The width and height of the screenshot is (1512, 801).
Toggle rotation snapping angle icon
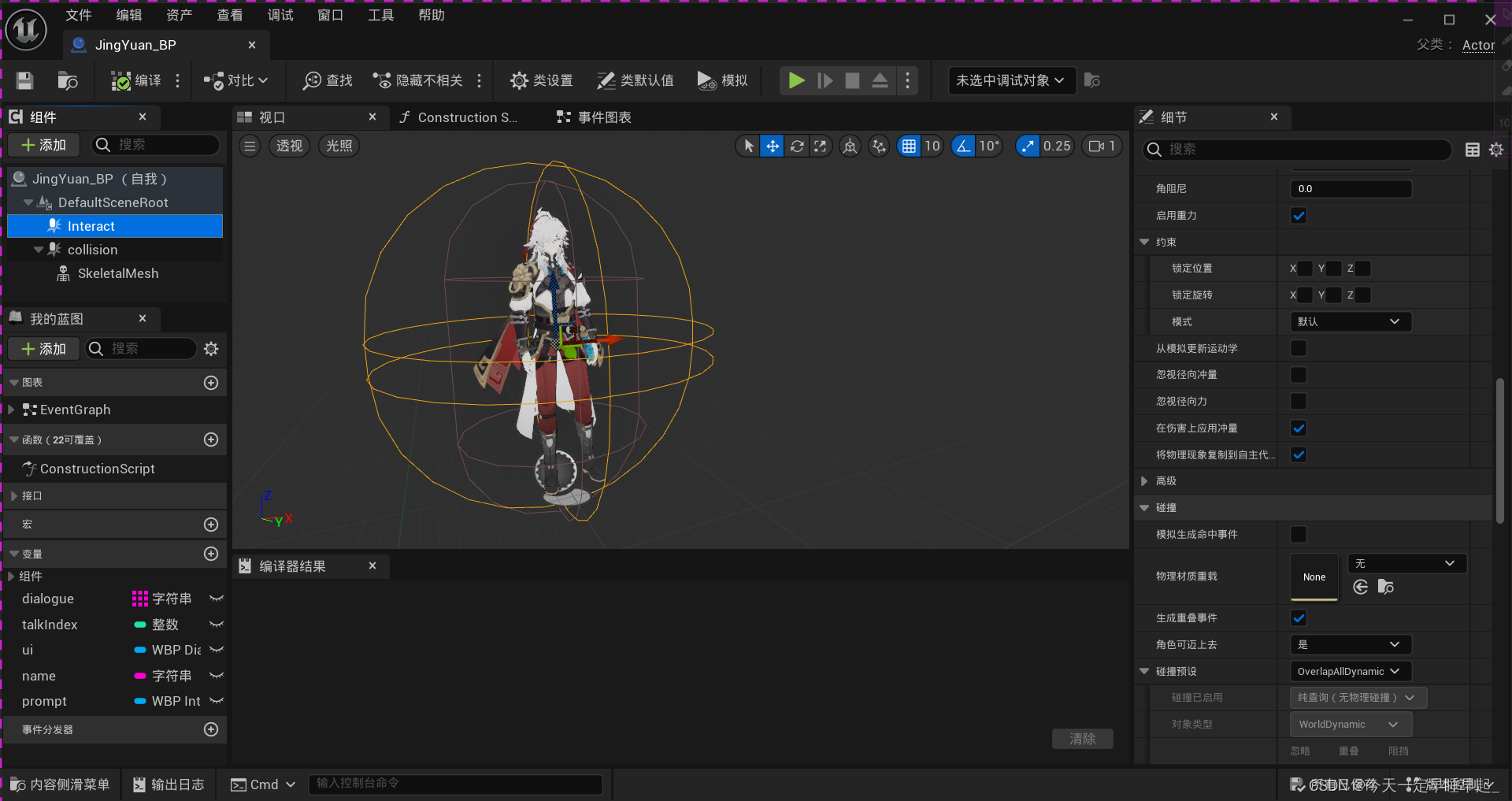(963, 146)
